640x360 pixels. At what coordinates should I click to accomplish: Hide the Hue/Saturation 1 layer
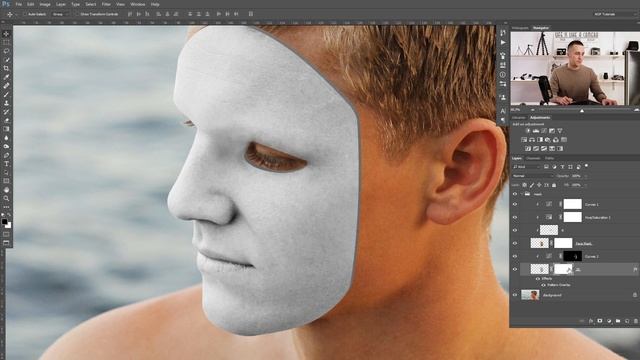pos(515,217)
